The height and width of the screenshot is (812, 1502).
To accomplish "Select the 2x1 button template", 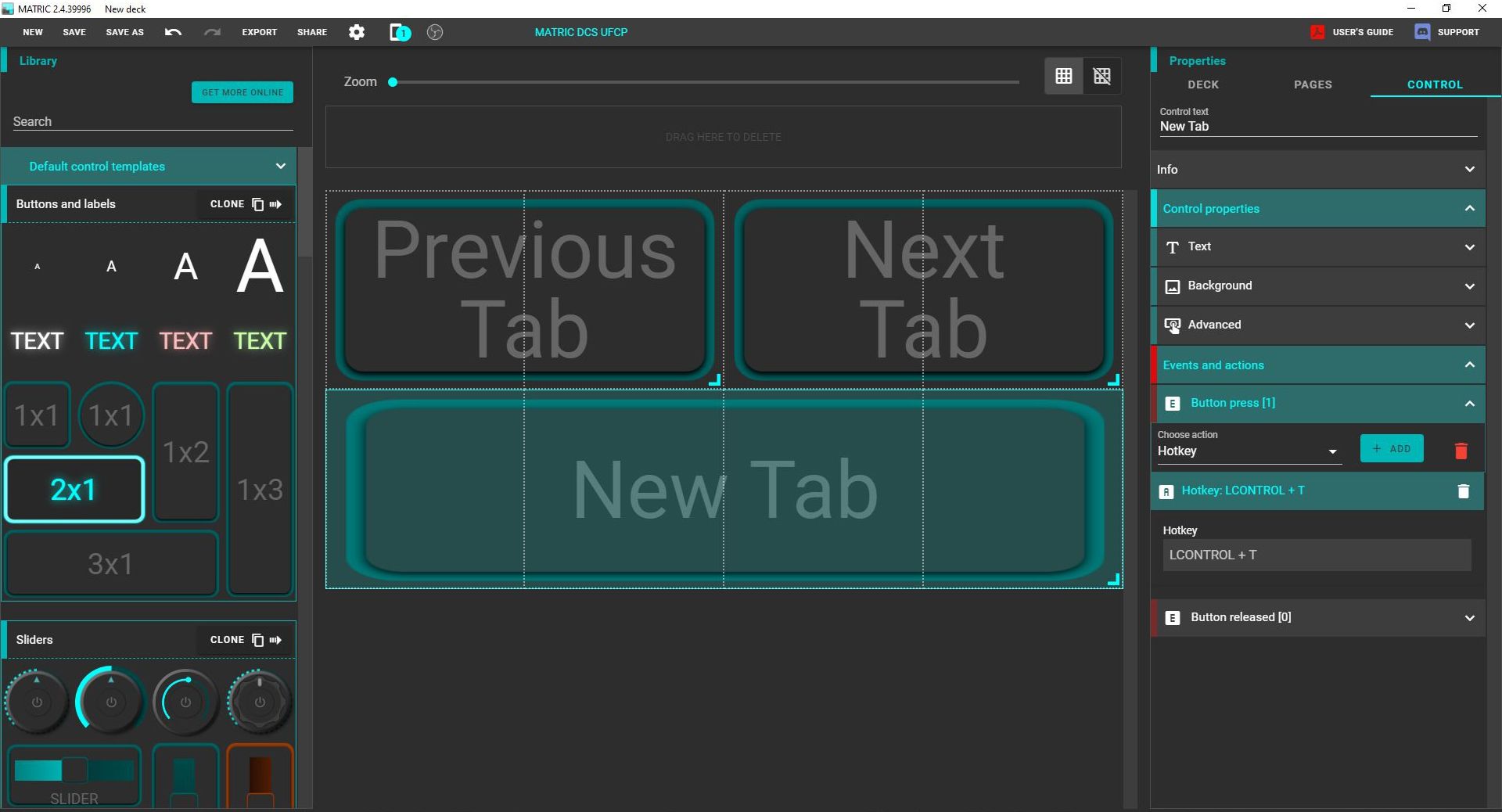I will tap(74, 490).
